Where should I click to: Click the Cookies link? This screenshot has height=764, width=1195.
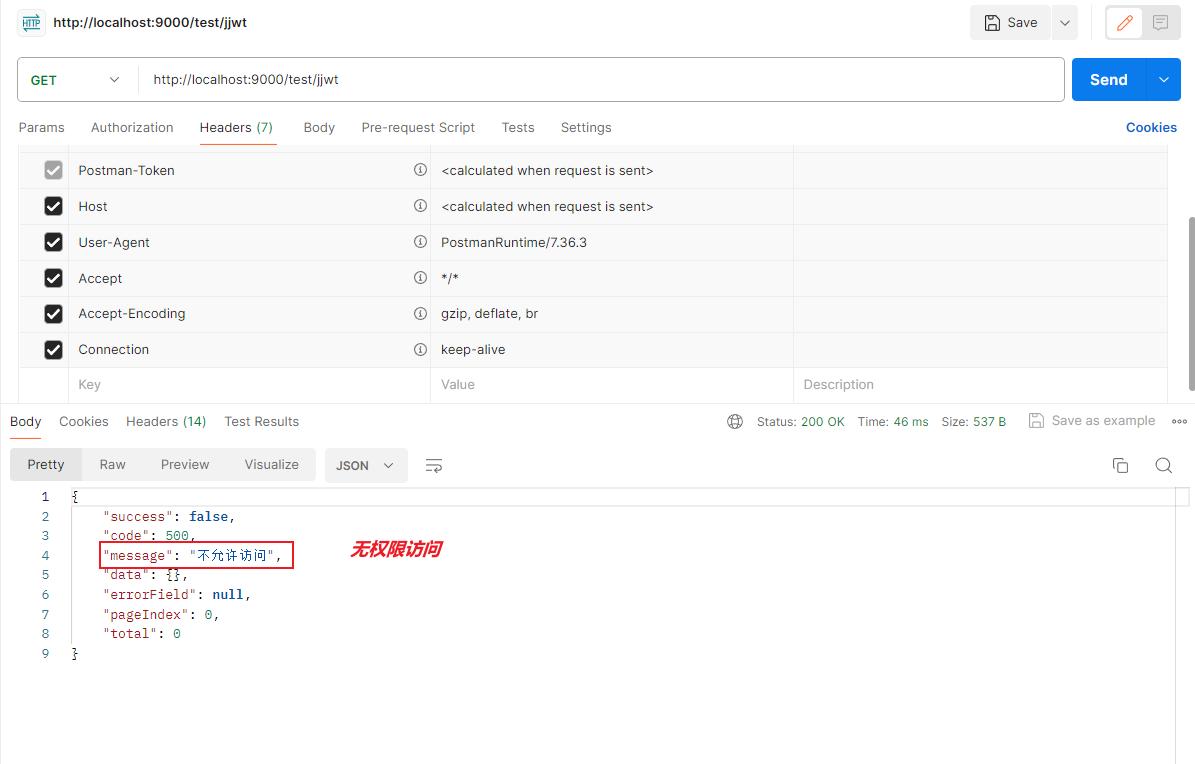coord(1151,127)
